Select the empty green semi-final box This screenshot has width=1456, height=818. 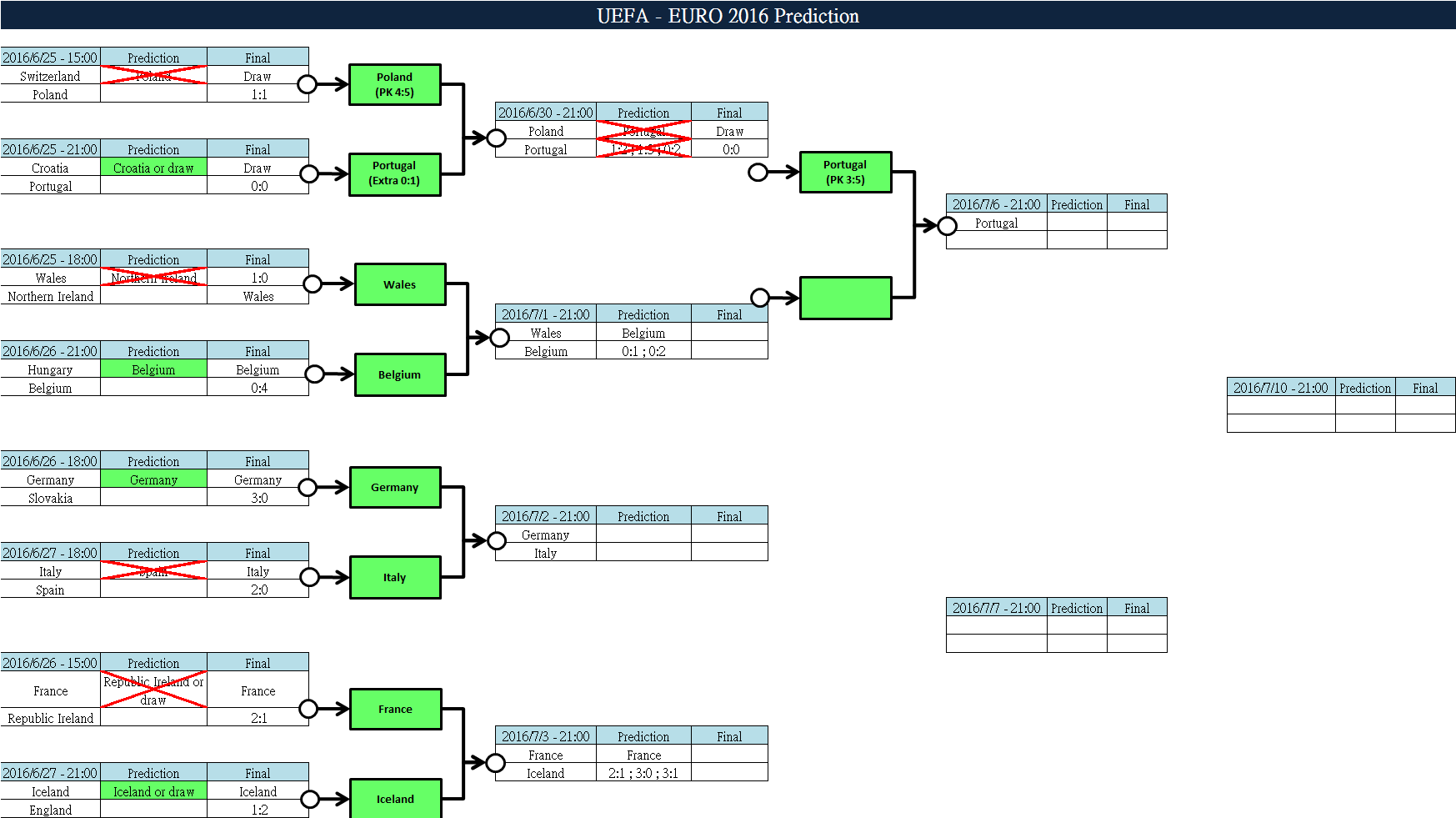[845, 298]
